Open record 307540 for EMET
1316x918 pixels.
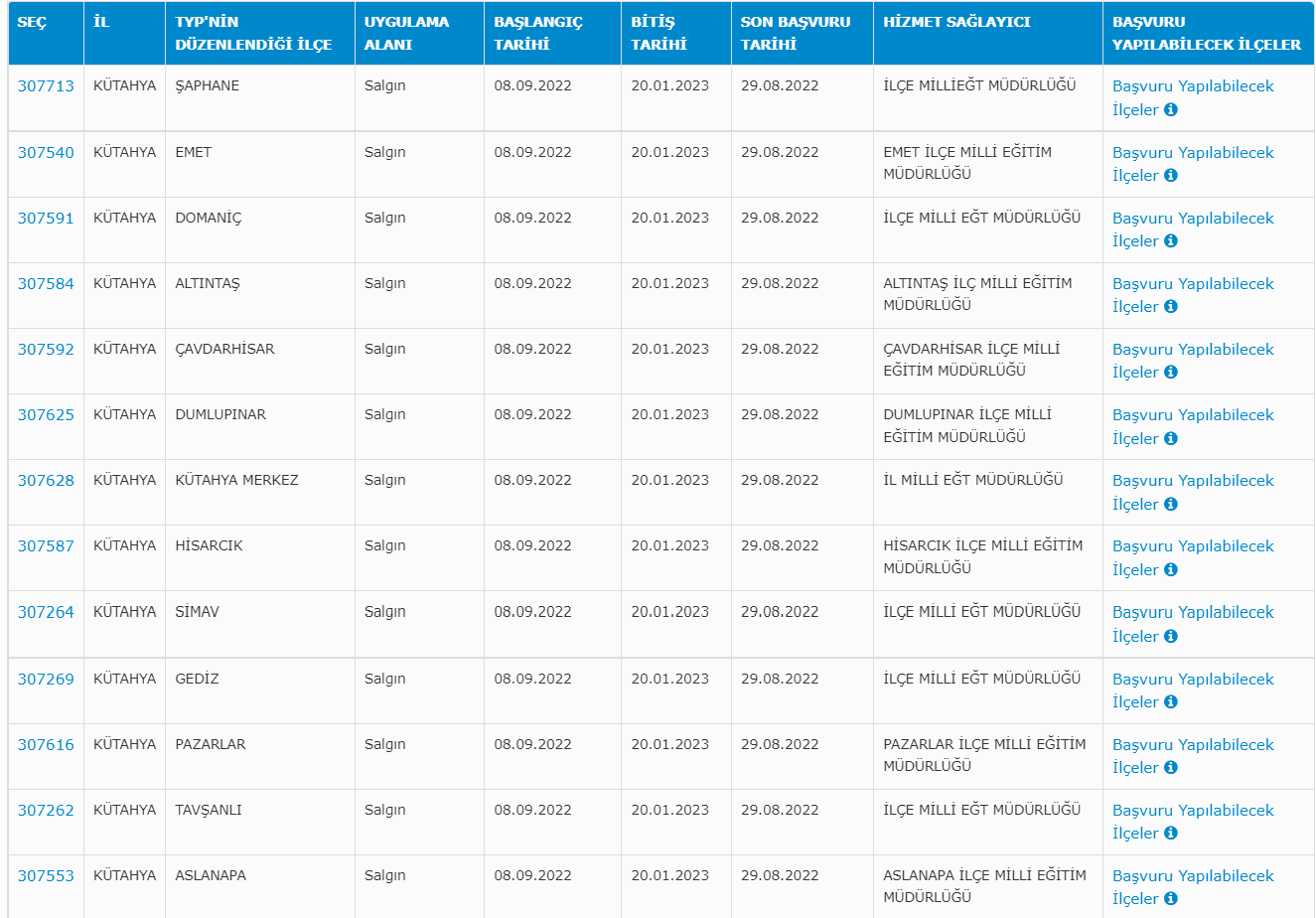point(46,153)
